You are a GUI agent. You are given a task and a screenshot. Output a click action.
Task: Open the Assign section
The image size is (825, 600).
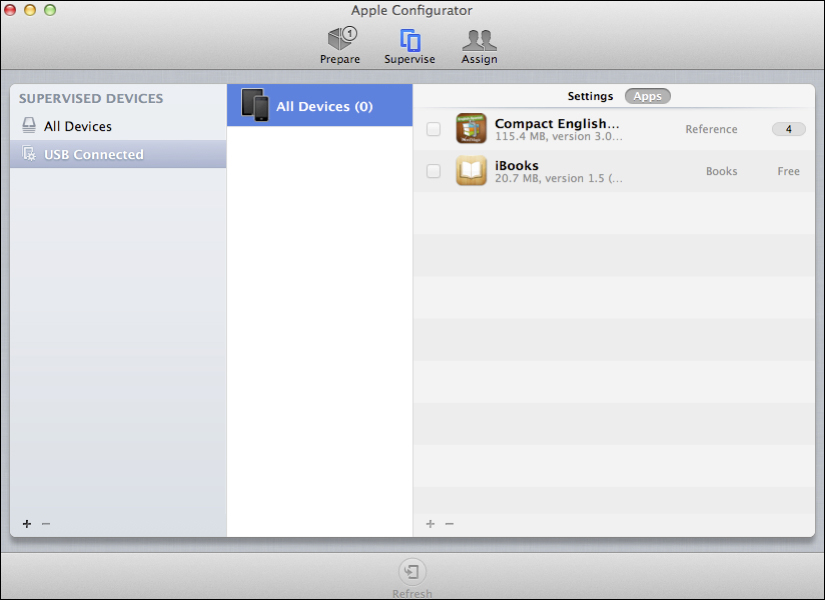479,46
